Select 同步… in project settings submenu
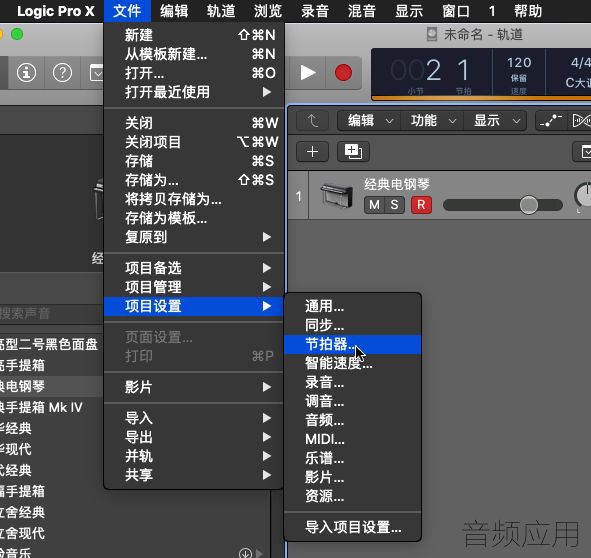 pos(352,325)
